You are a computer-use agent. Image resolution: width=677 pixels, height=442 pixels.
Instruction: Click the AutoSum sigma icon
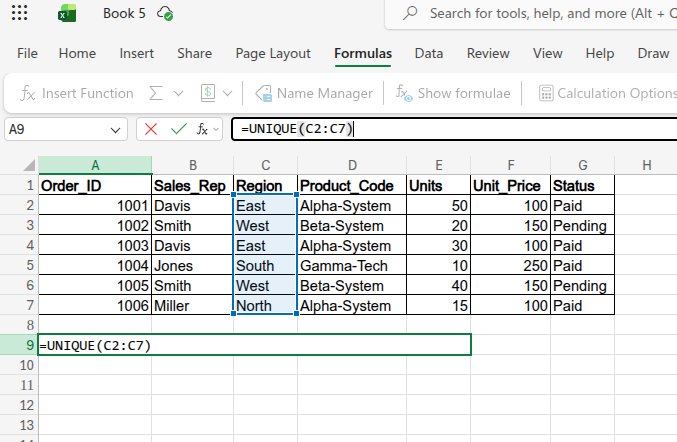point(156,93)
